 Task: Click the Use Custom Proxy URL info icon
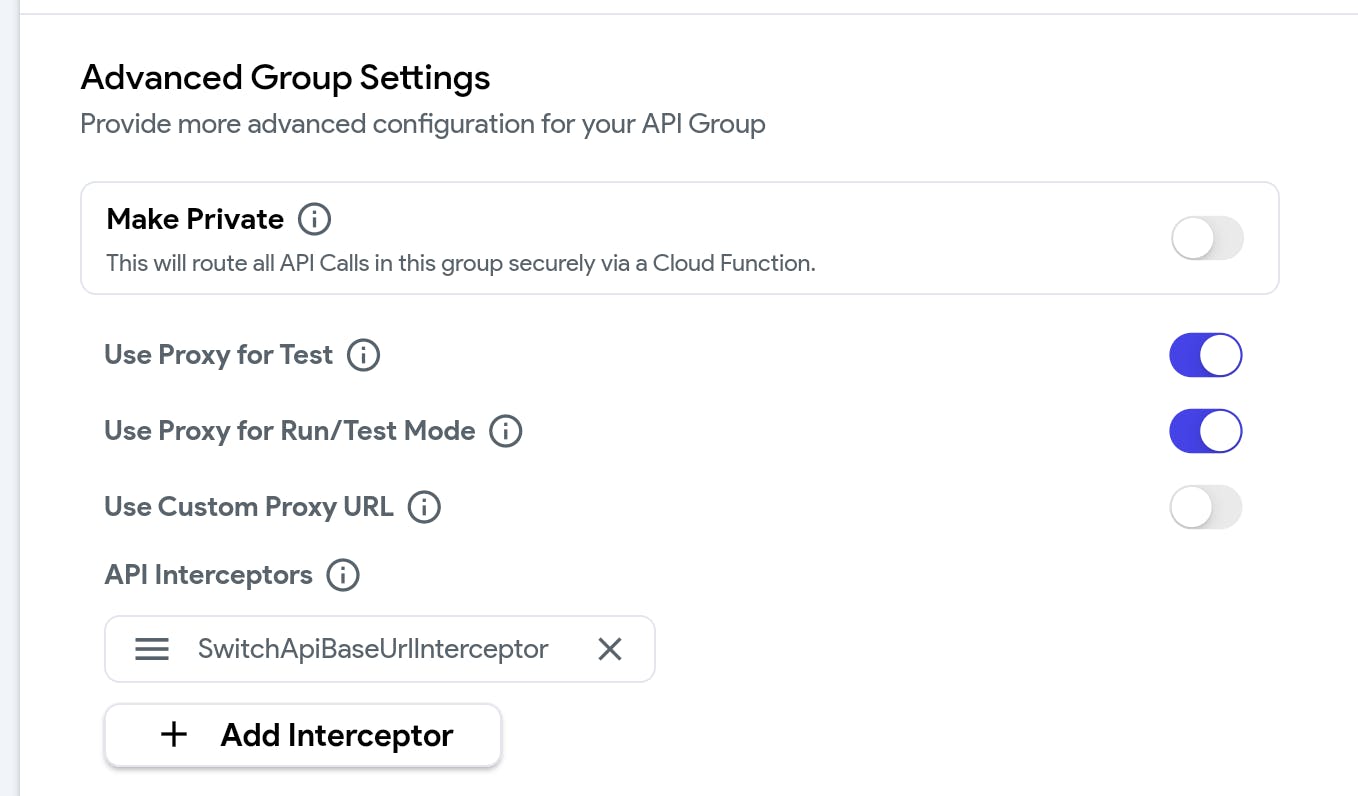424,507
